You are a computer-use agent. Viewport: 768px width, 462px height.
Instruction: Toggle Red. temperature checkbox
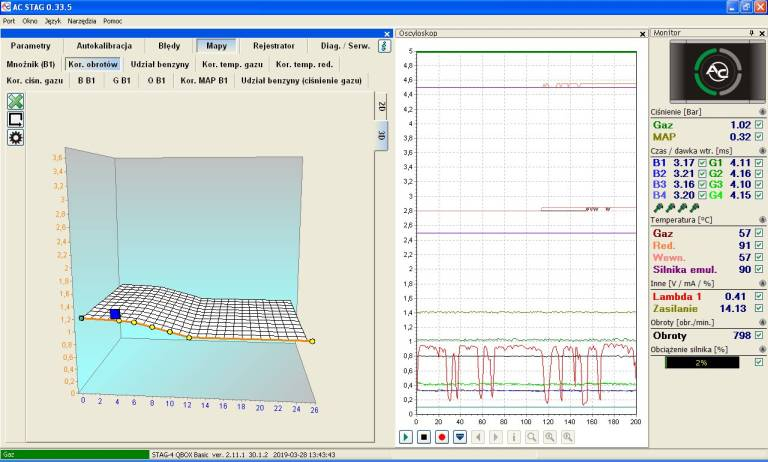click(759, 245)
